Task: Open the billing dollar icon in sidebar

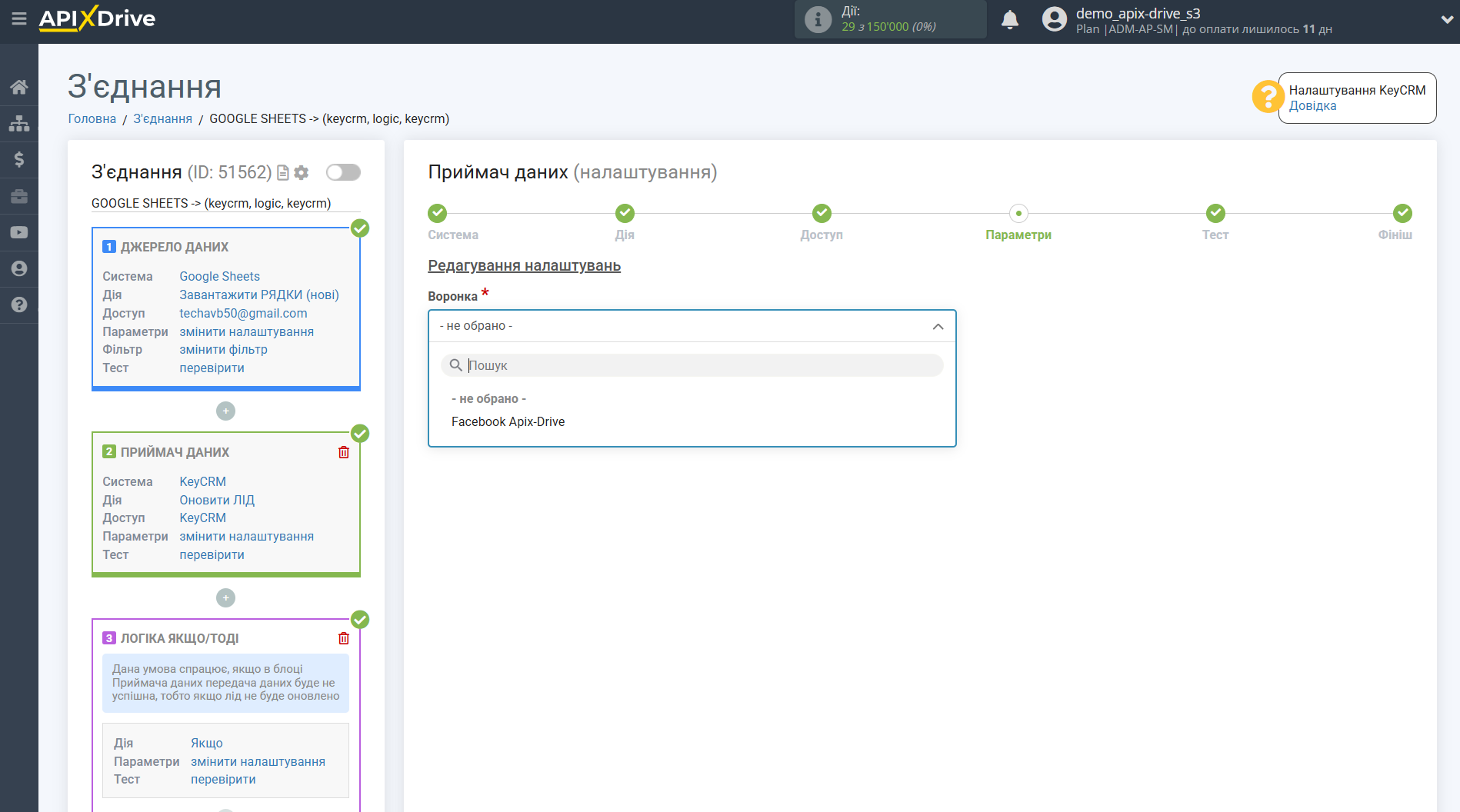Action: click(19, 159)
